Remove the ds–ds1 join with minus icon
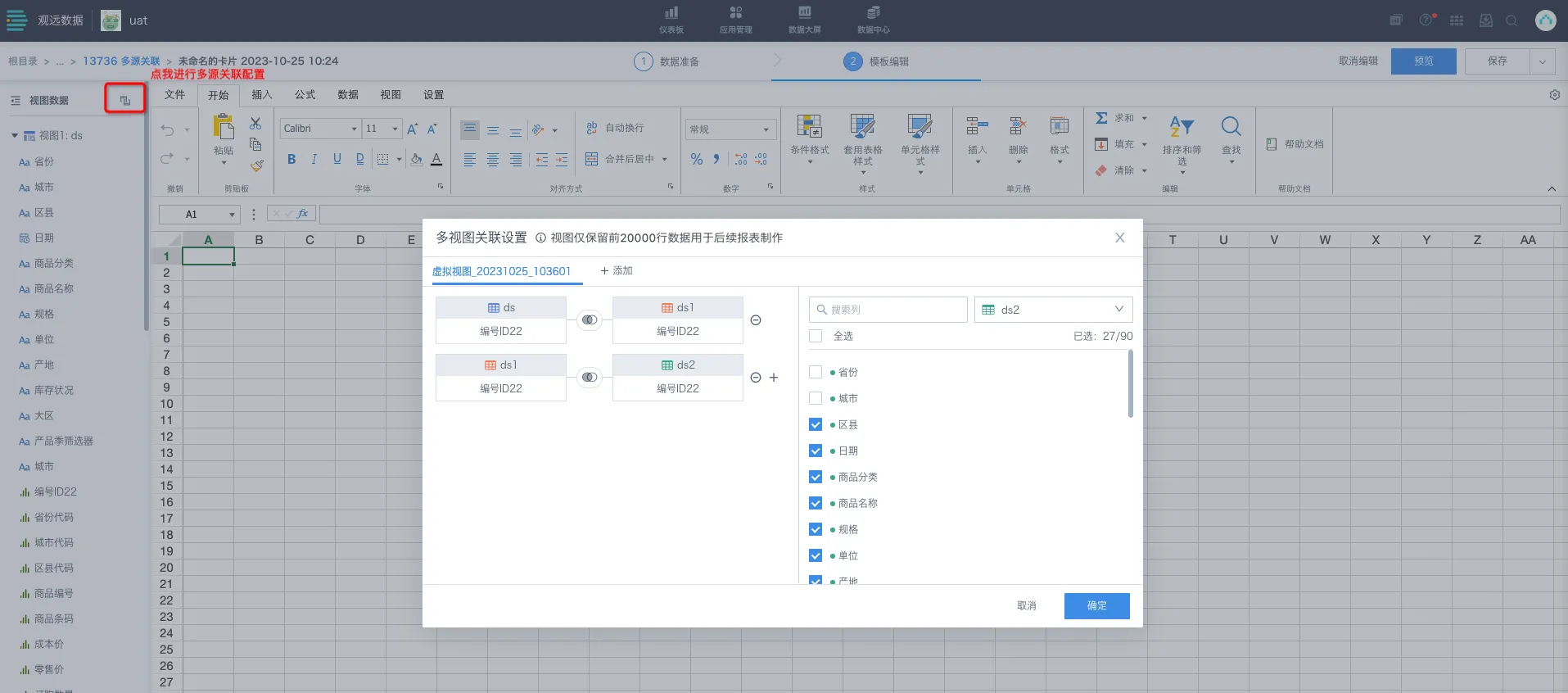Screen dimensions: 1568x693 pos(756,320)
